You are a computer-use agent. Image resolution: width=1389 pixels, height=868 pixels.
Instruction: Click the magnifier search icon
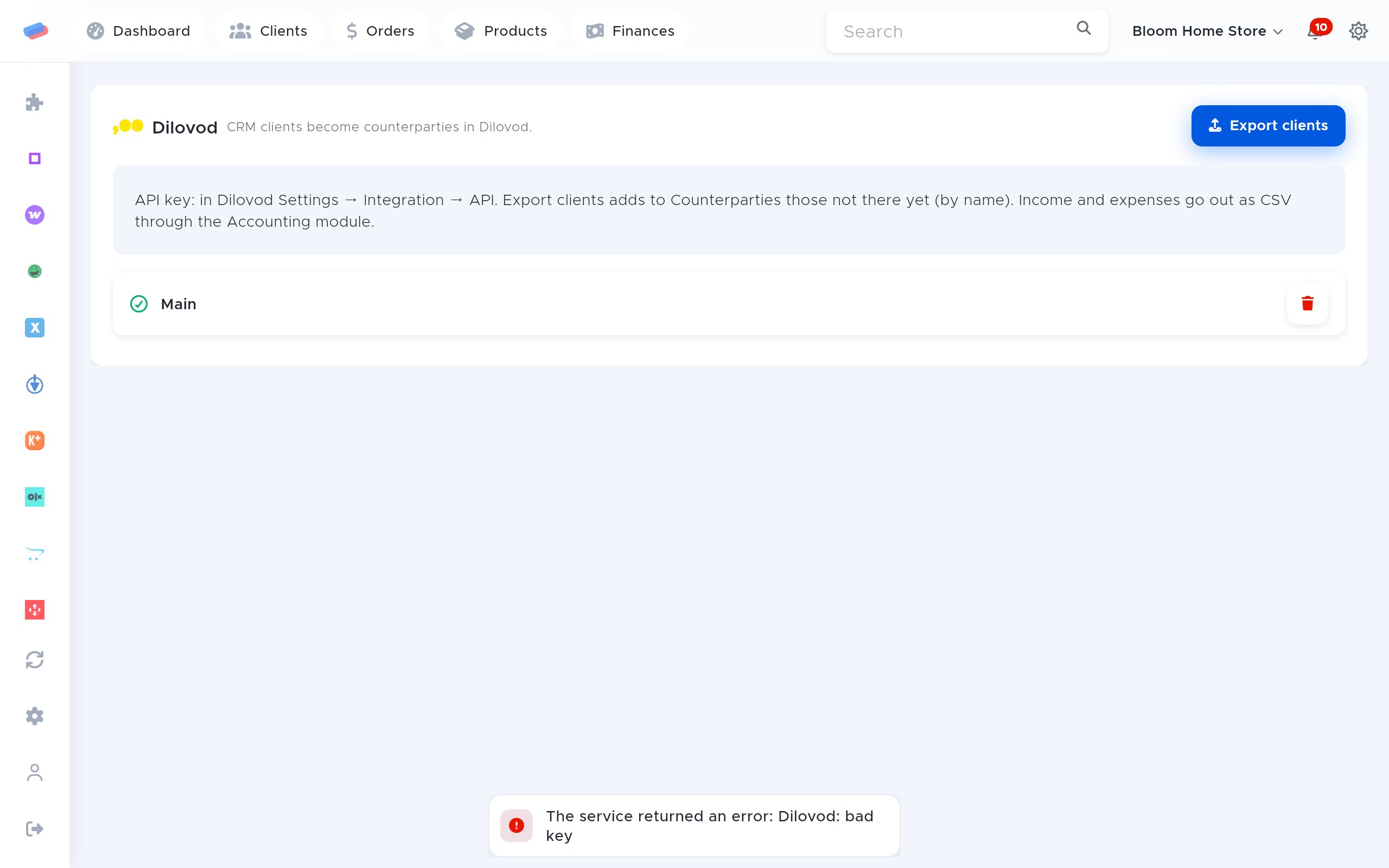click(x=1083, y=28)
